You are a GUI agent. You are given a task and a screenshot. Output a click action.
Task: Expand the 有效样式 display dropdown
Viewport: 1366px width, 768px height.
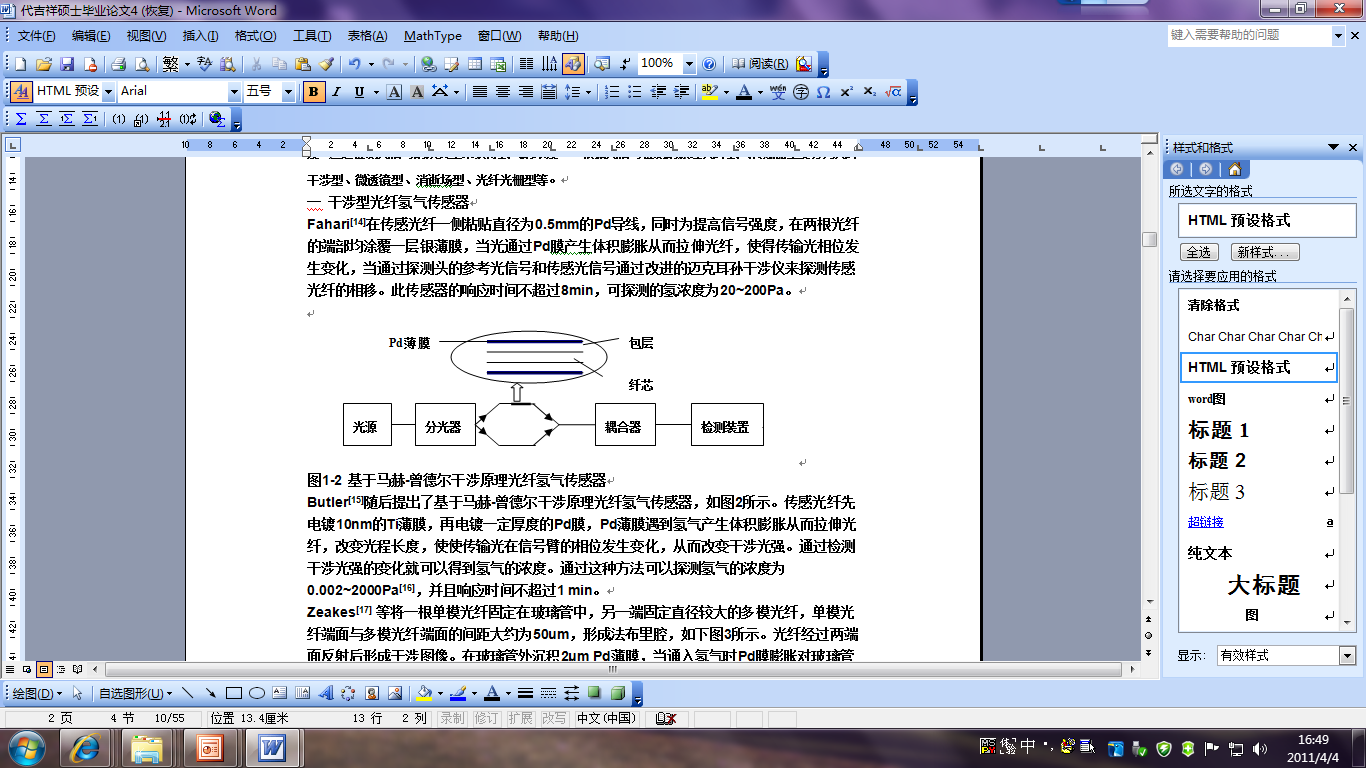tap(1346, 656)
